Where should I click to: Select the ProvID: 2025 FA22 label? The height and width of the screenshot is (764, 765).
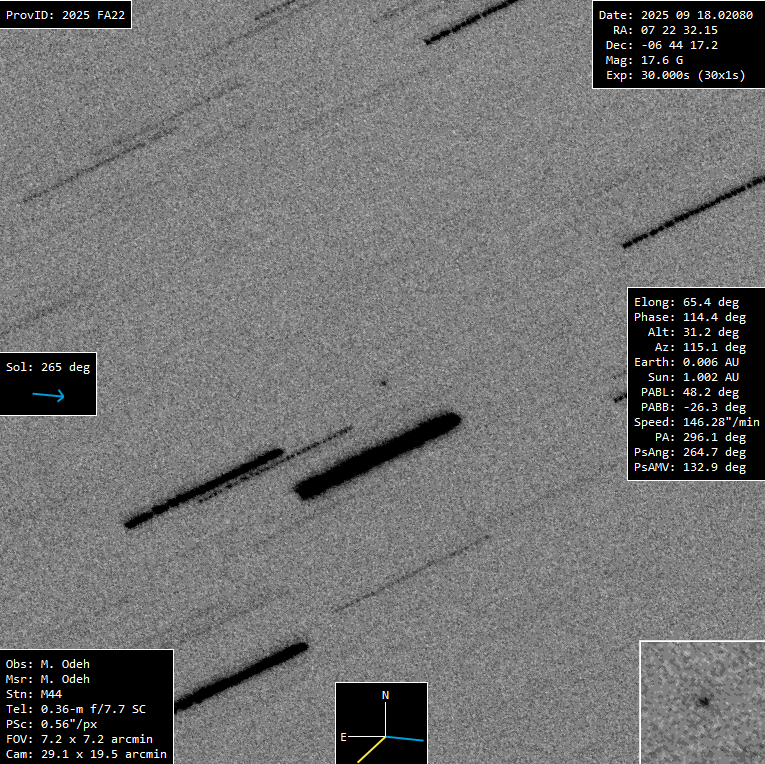65,15
